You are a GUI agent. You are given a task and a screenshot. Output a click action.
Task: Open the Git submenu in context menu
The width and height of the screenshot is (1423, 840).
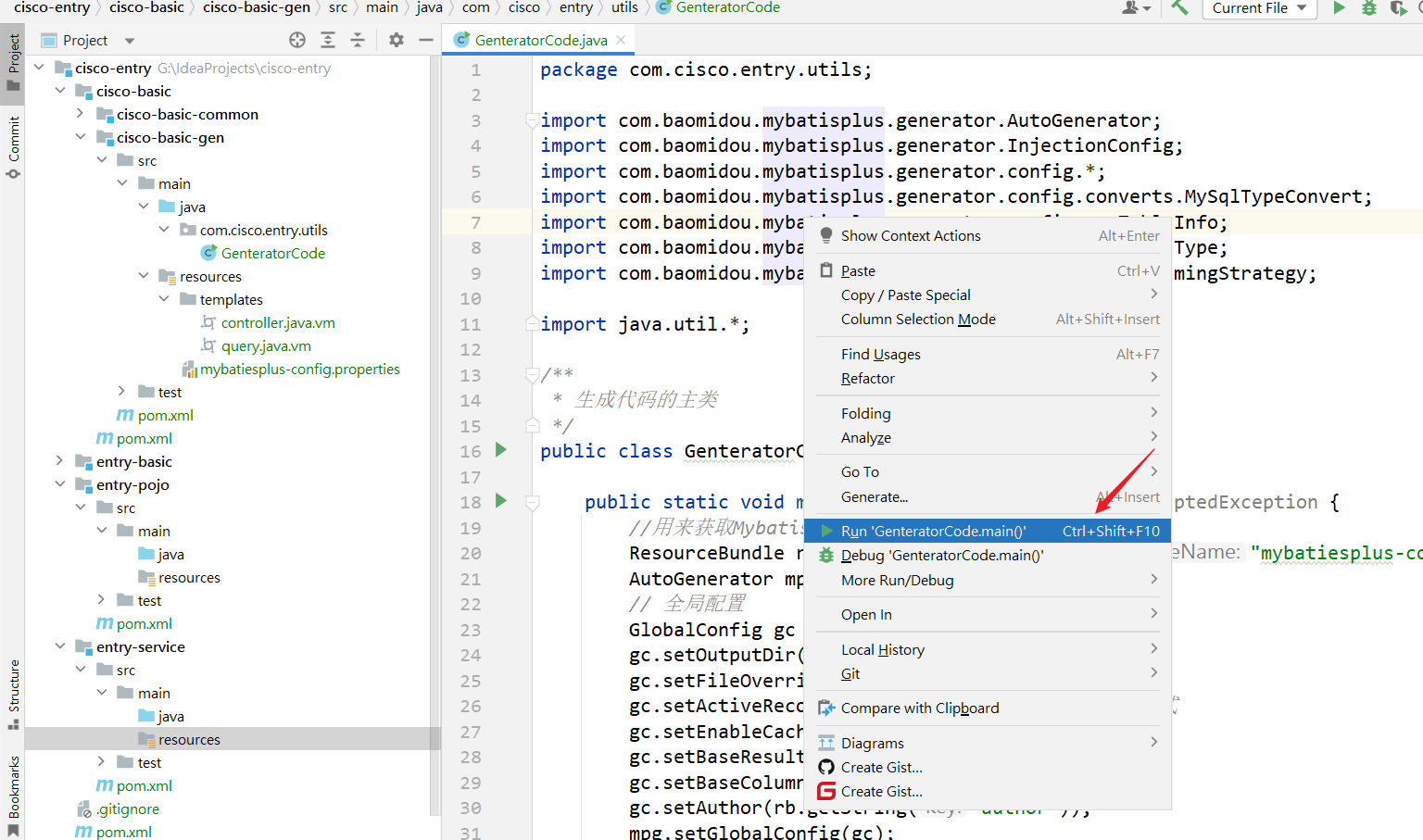988,674
